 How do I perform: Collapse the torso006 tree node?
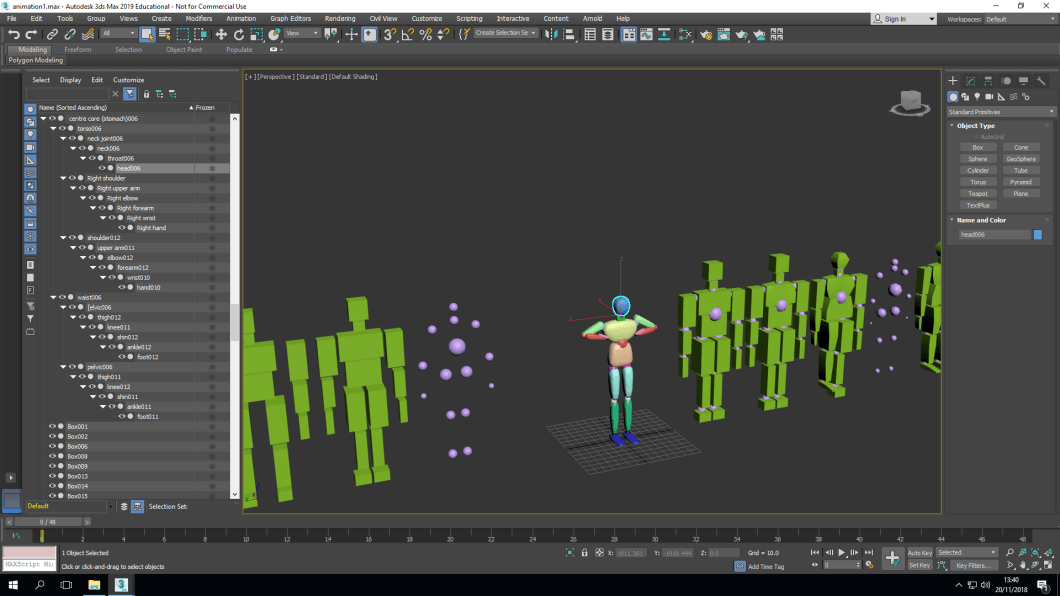[x=53, y=128]
